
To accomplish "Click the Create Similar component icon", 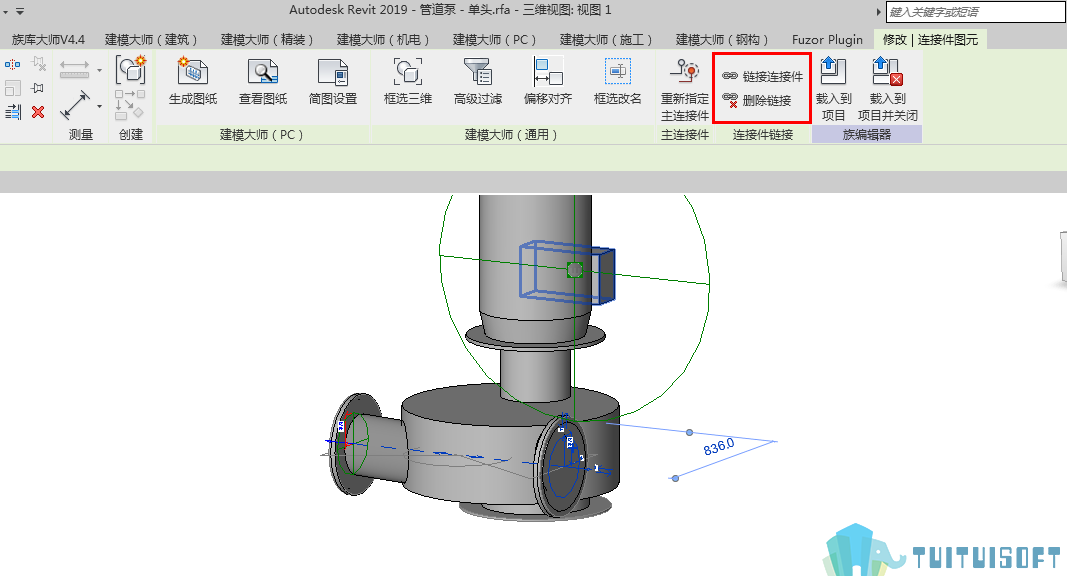I will coord(130,70).
